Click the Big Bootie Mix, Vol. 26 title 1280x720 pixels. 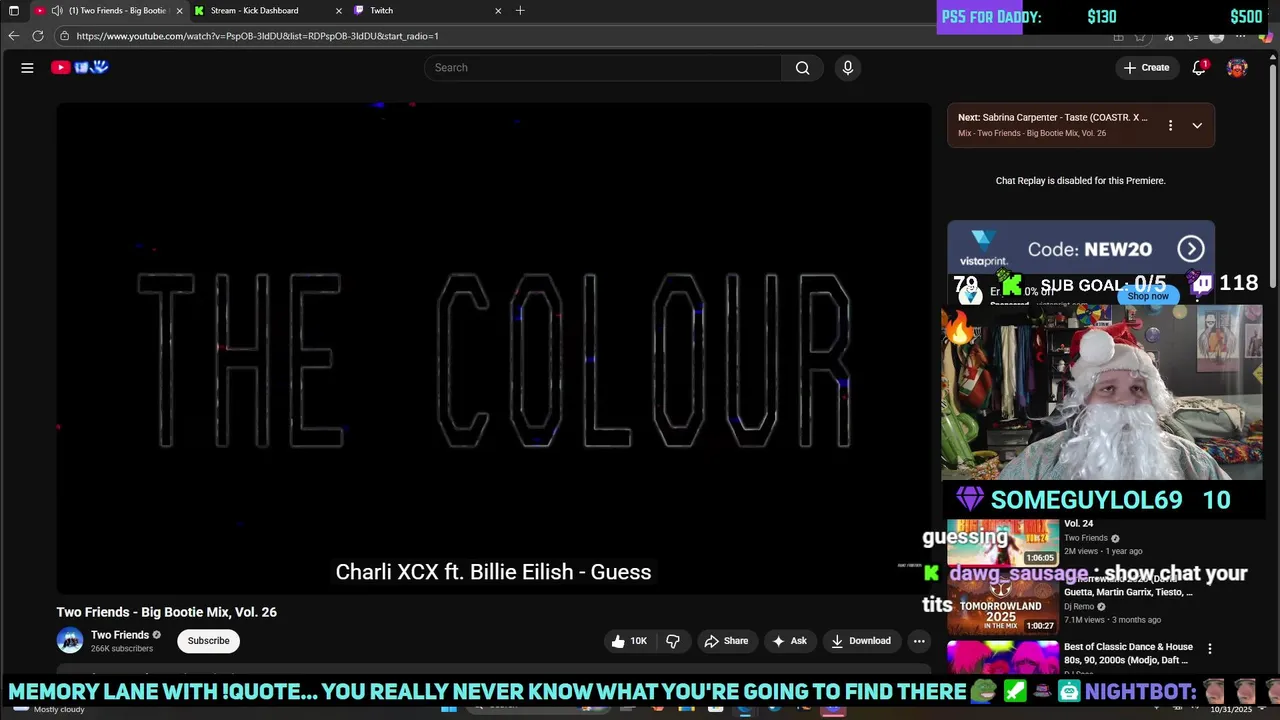[x=167, y=612]
